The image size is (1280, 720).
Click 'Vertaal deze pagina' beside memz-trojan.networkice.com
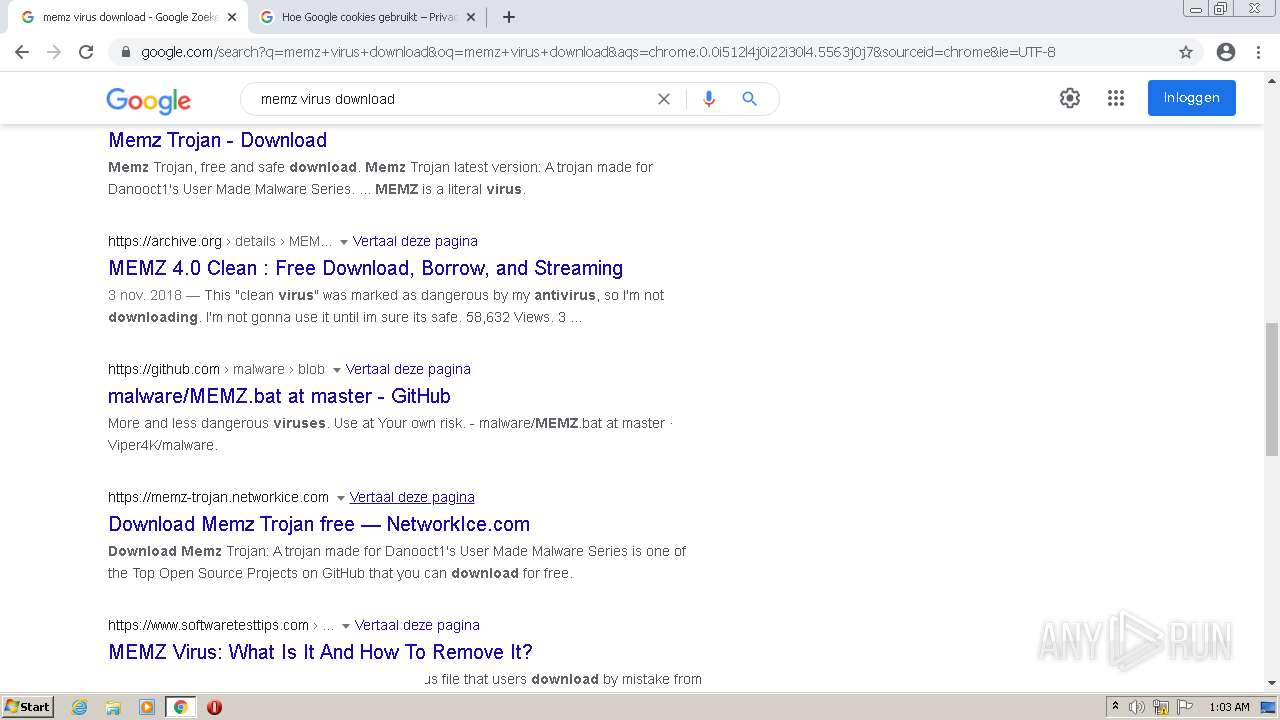(x=412, y=497)
